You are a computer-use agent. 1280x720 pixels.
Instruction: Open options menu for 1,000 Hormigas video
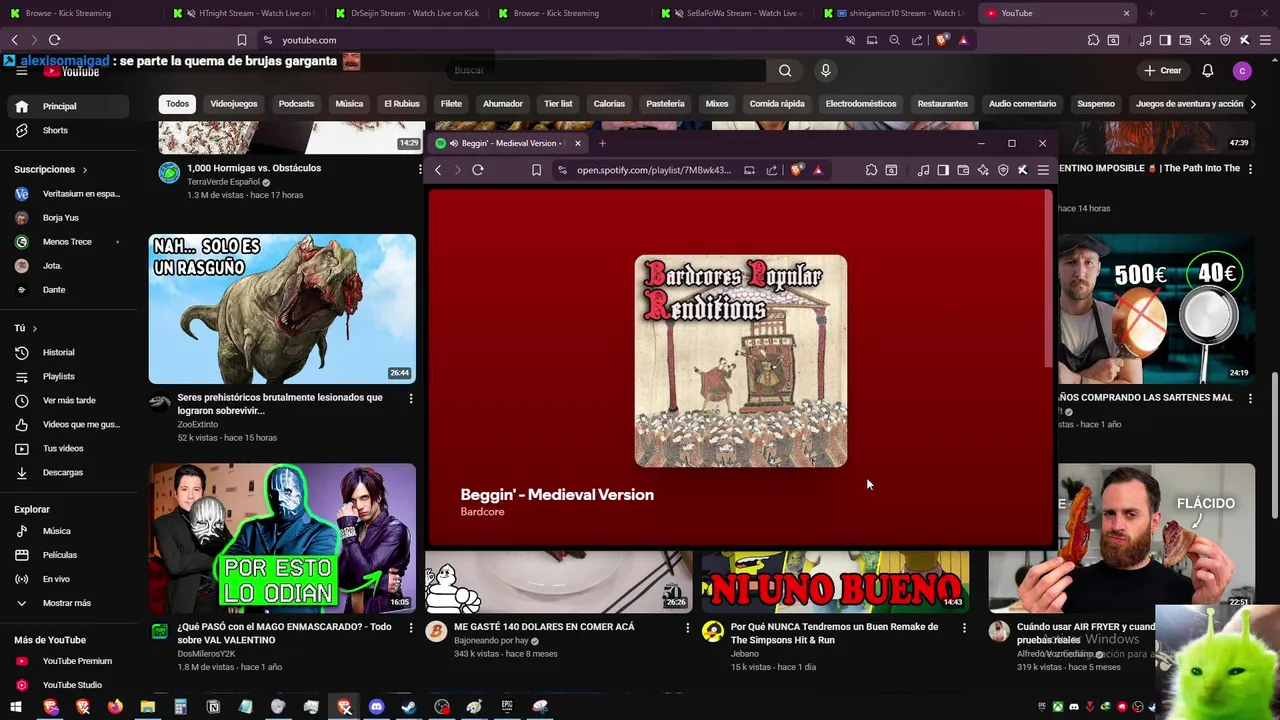click(420, 170)
